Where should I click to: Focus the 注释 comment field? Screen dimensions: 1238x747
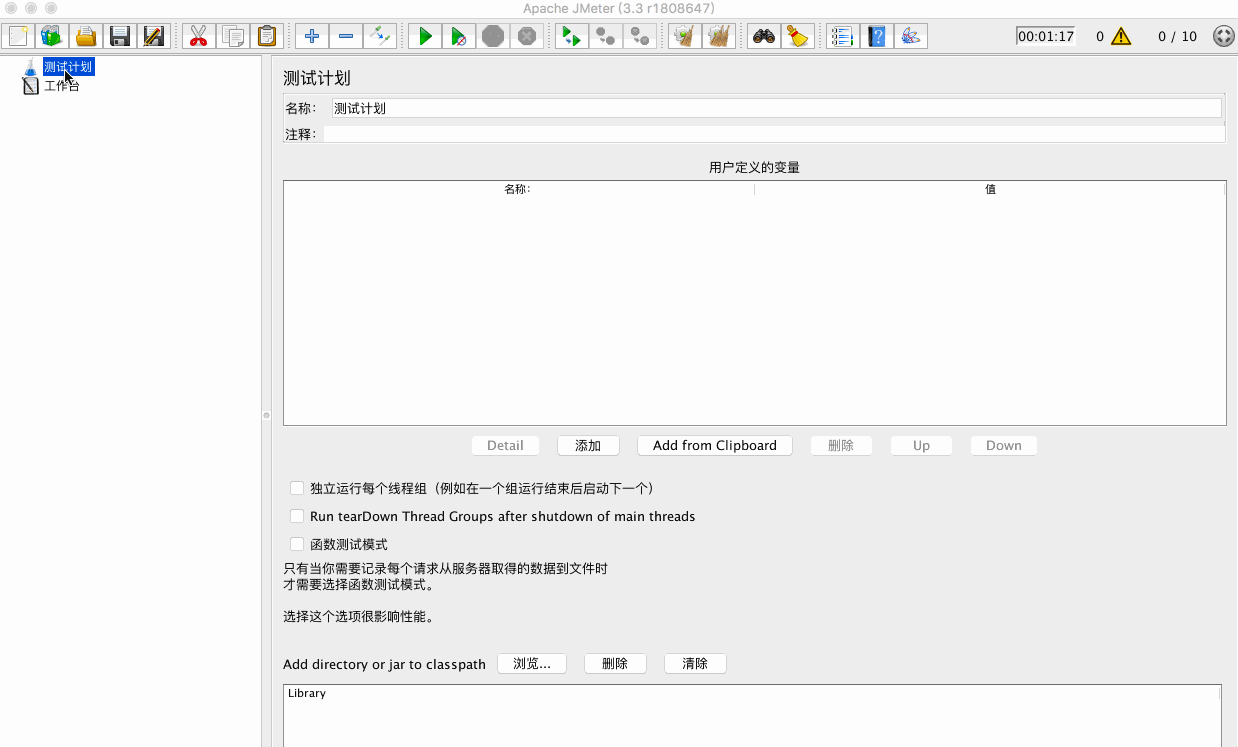point(773,134)
